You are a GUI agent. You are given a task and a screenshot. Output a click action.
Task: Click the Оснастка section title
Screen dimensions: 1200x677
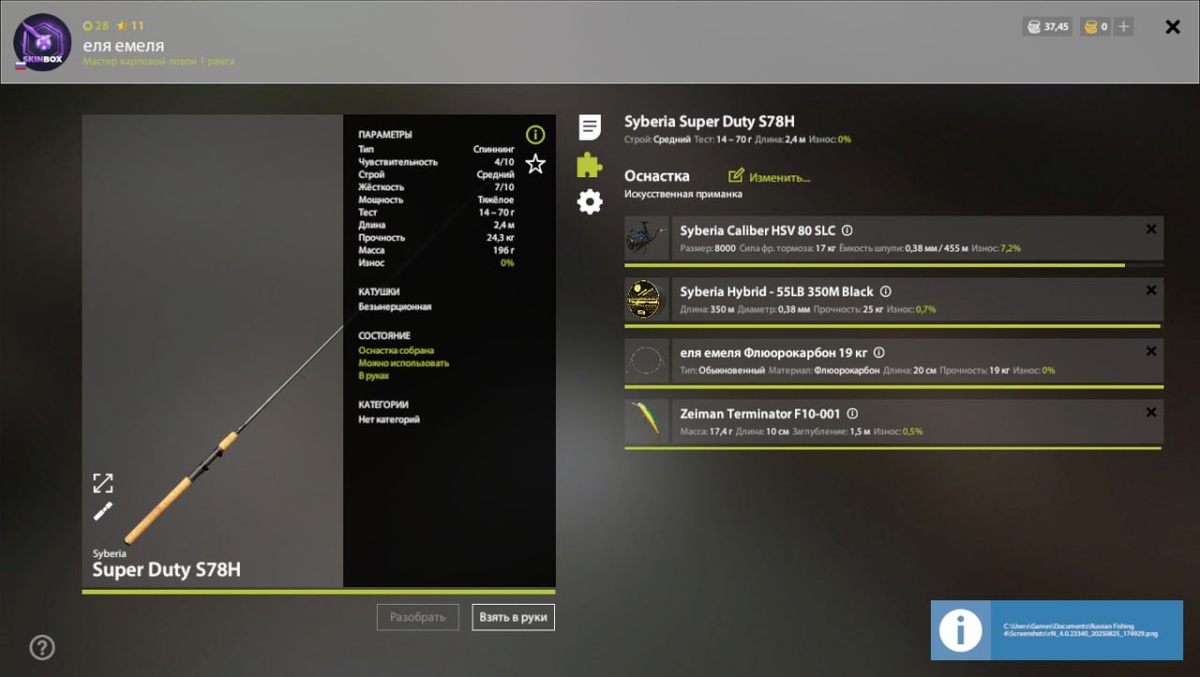pyautogui.click(x=657, y=176)
